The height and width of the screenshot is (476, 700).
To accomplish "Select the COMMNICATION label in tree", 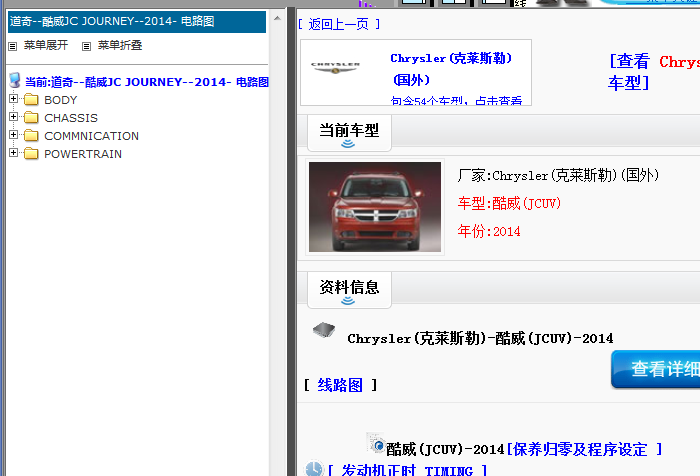I will click(x=92, y=136).
